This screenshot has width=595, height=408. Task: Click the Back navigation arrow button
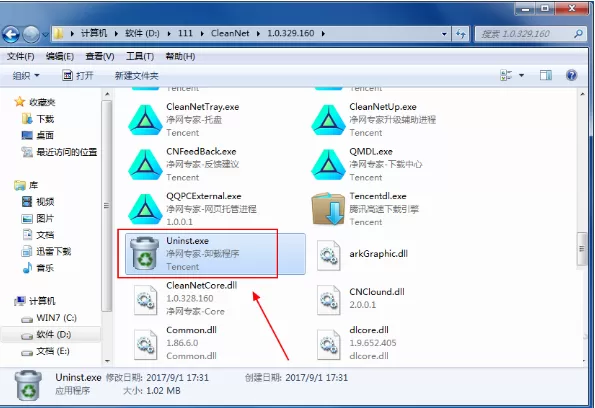[11, 35]
